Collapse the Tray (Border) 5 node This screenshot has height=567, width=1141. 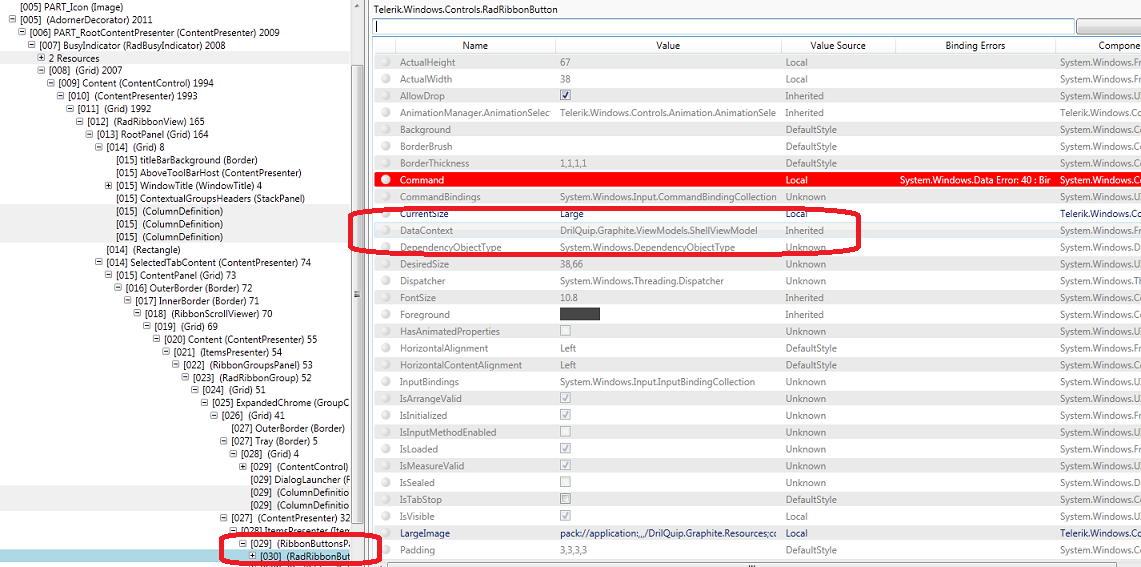click(224, 441)
